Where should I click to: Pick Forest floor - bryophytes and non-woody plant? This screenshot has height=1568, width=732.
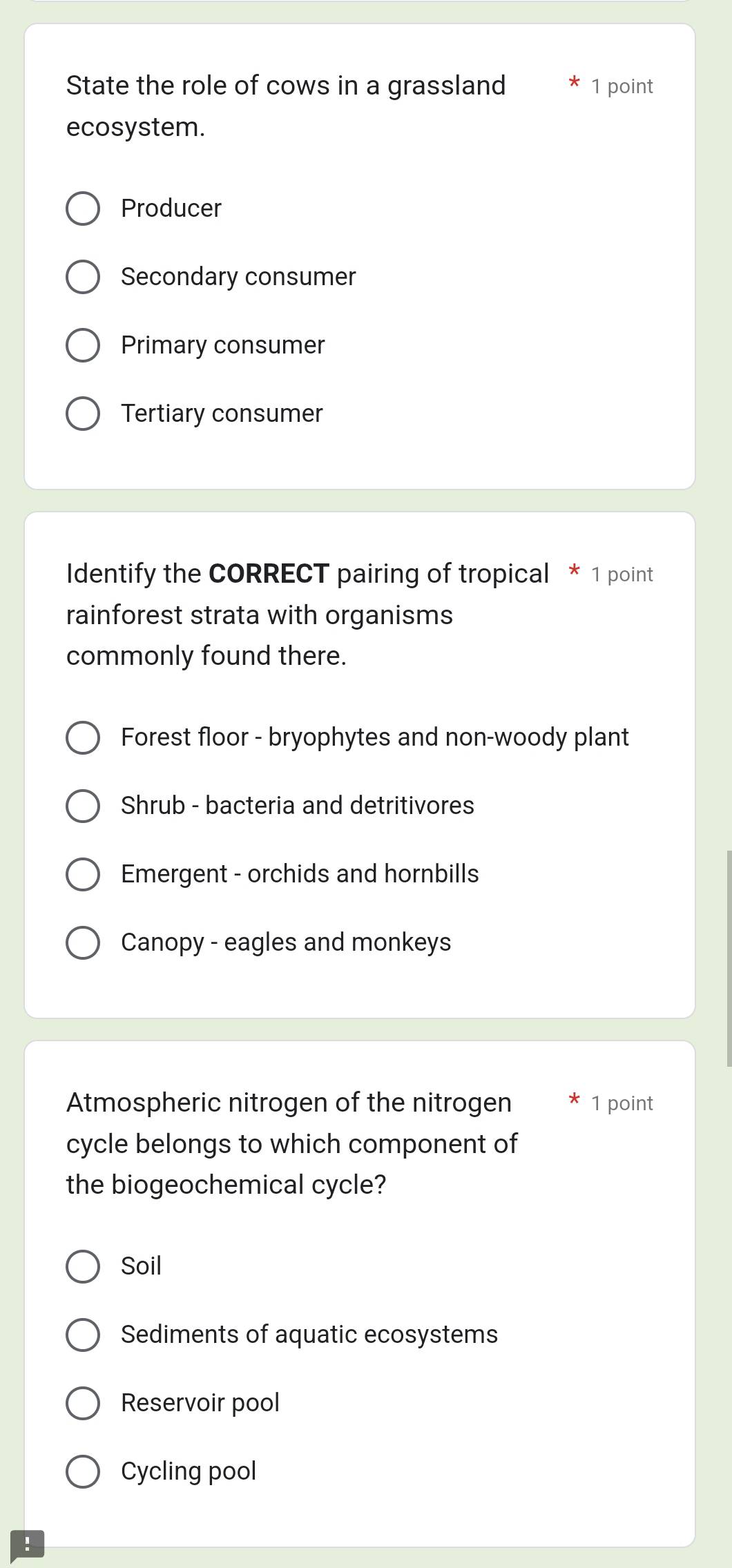click(83, 737)
